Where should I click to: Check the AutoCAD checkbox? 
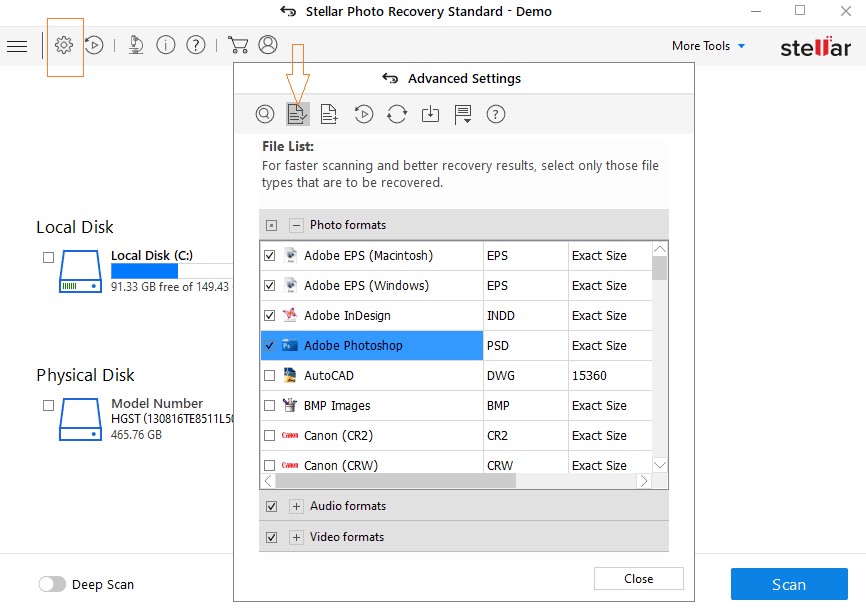[x=270, y=376]
